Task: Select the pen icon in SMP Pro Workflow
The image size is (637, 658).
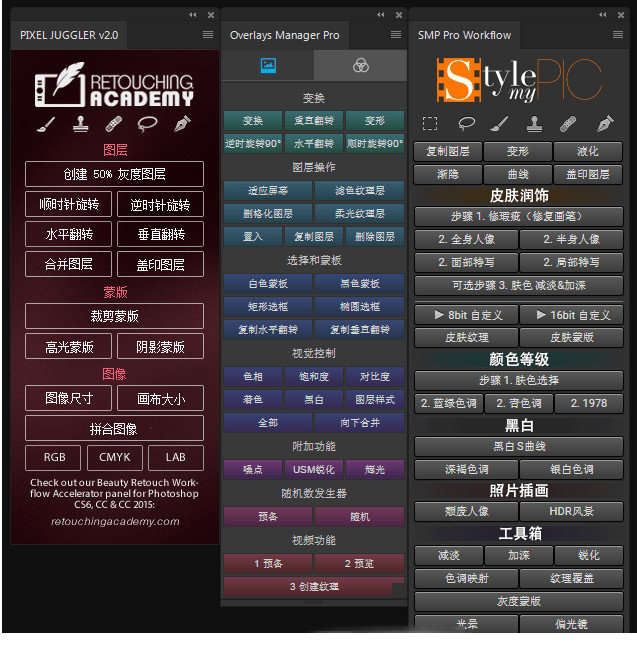Action: (605, 124)
